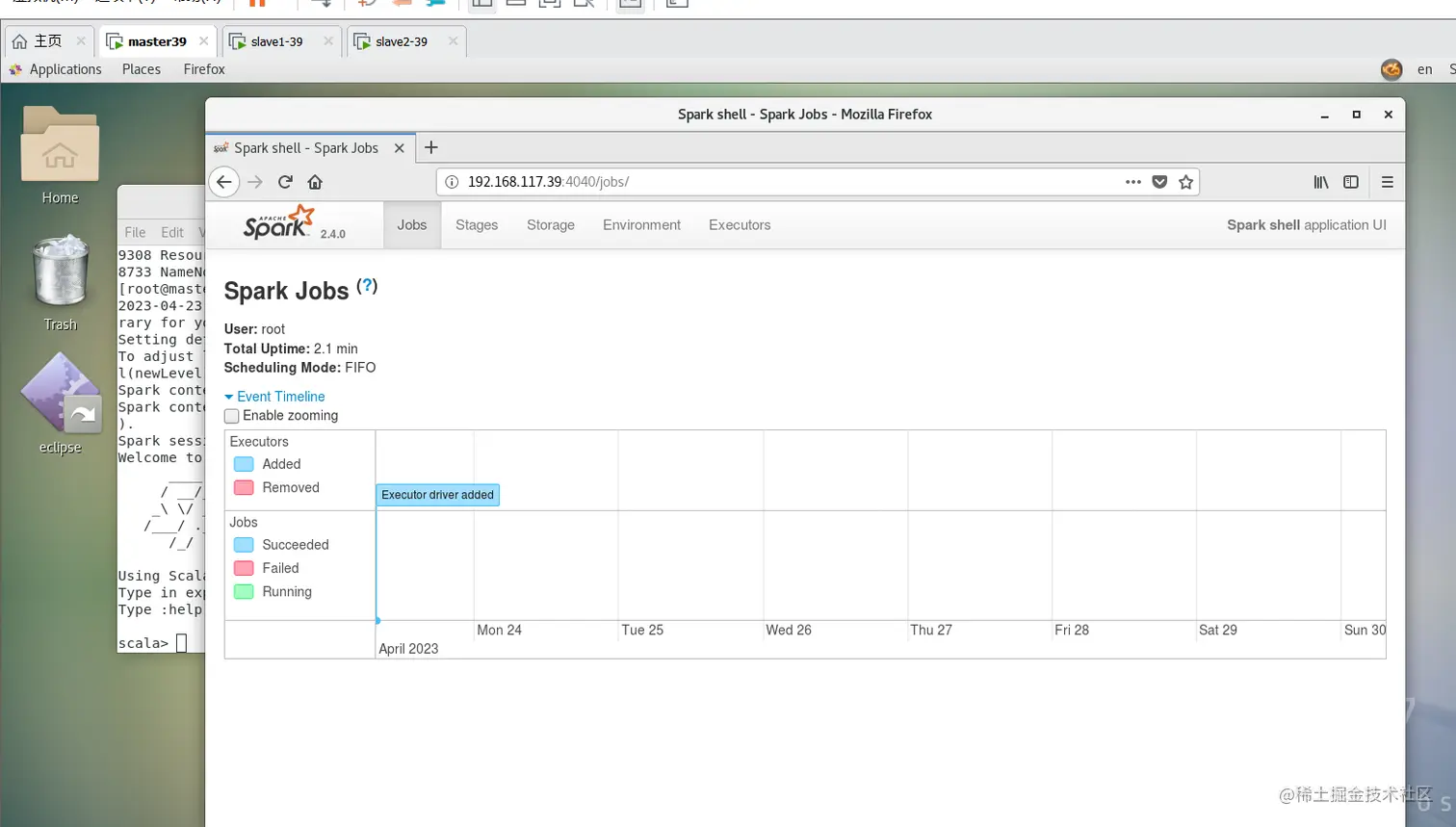The height and width of the screenshot is (827, 1456).
Task: Click the Firefox forward arrow
Action: 255,182
